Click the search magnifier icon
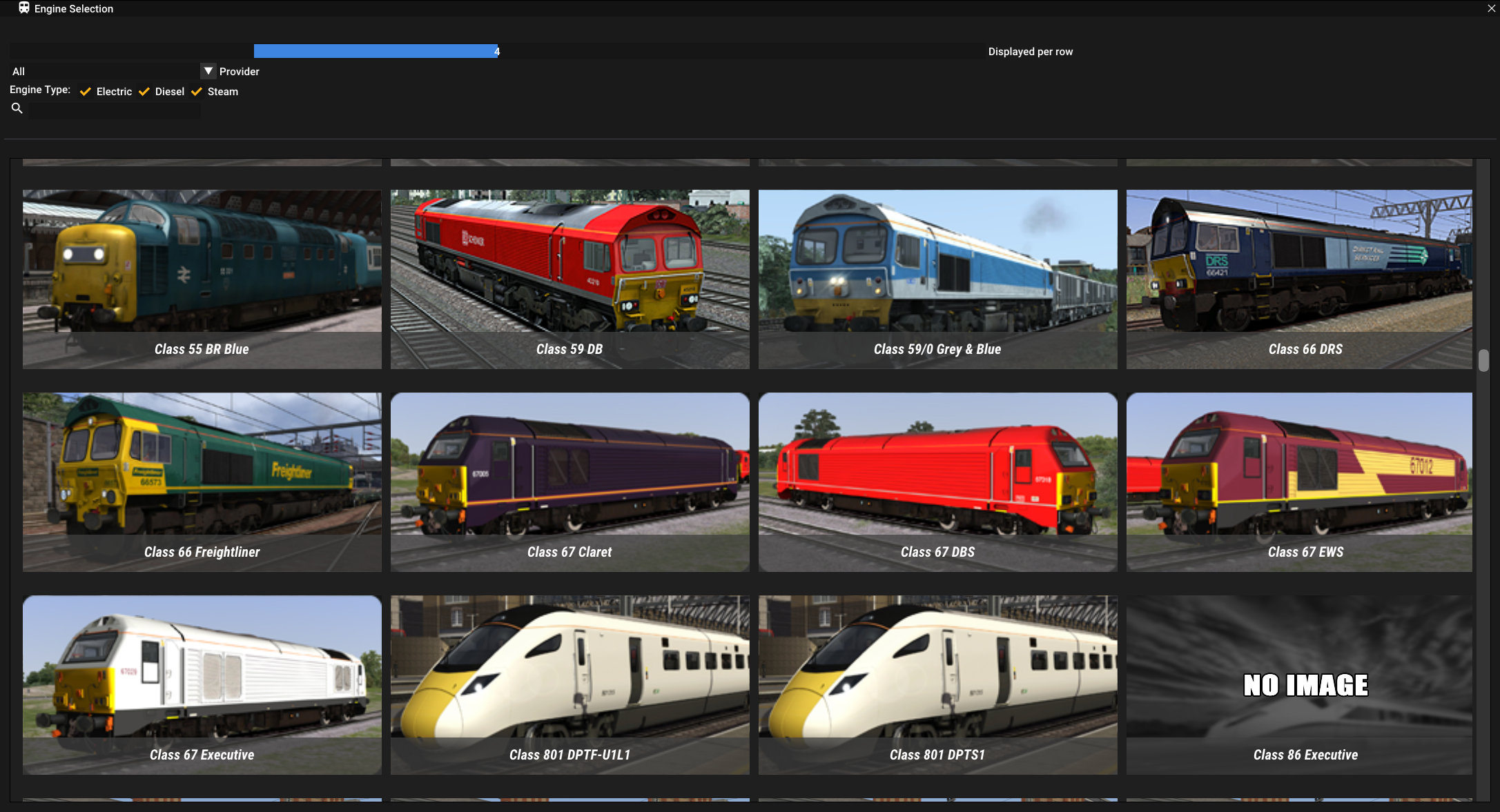Image resolution: width=1500 pixels, height=812 pixels. tap(17, 108)
